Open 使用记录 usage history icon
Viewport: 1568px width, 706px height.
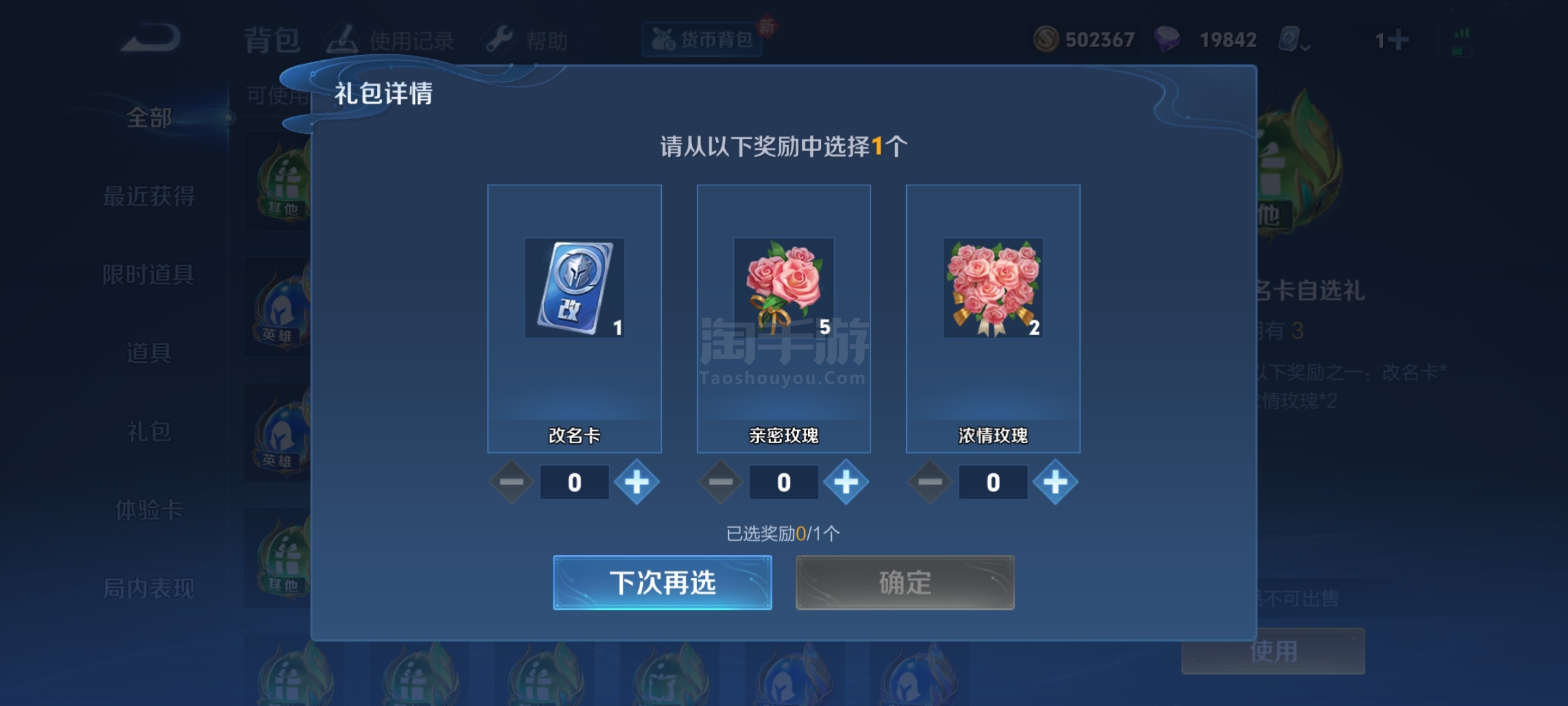click(343, 39)
